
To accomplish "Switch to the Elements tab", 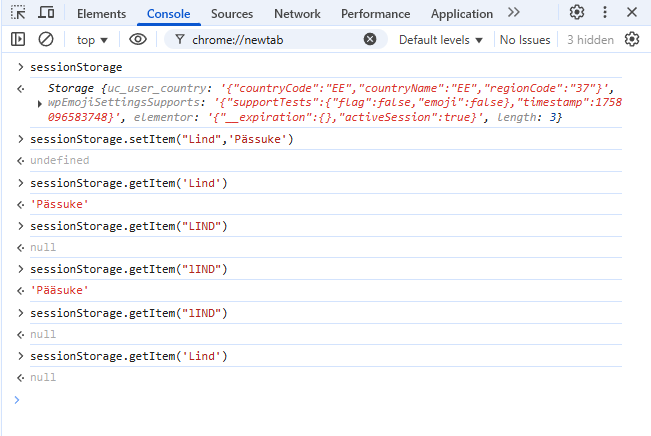I will tap(101, 14).
